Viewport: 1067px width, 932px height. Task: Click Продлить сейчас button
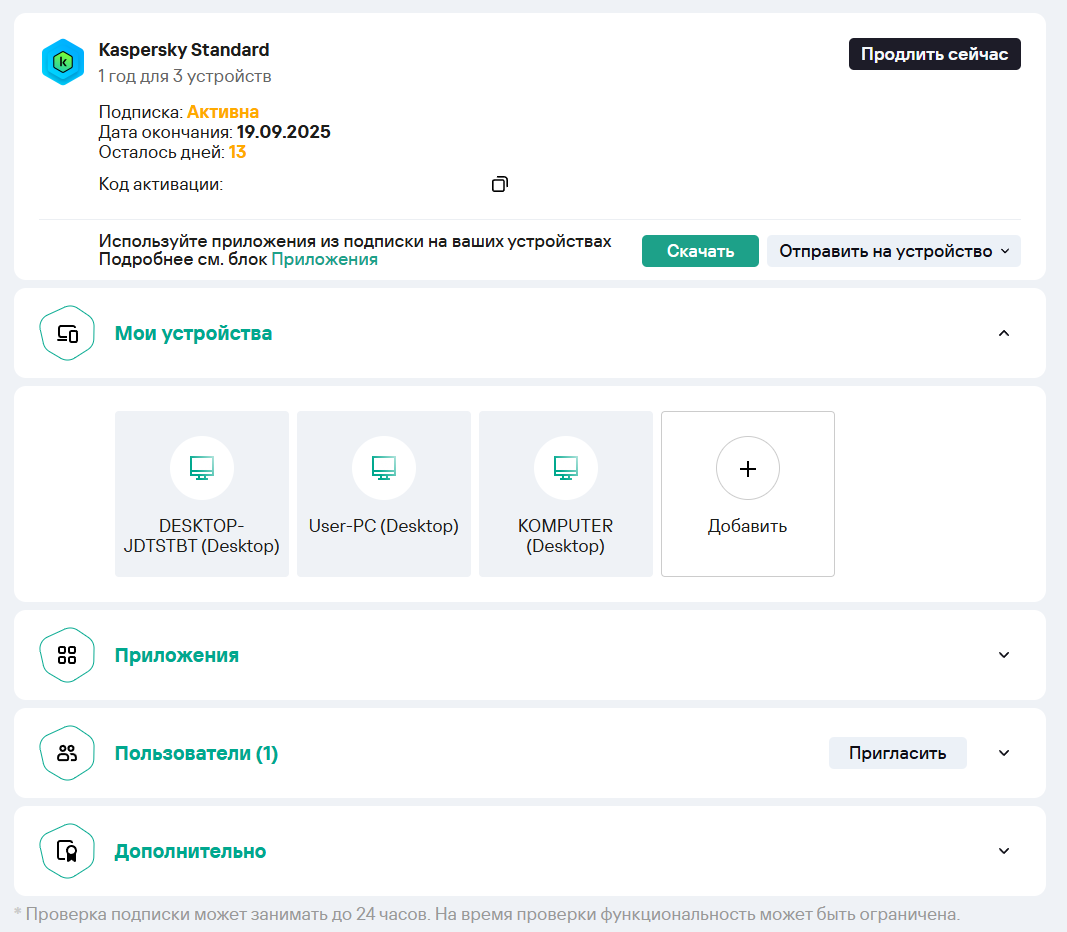(x=934, y=54)
